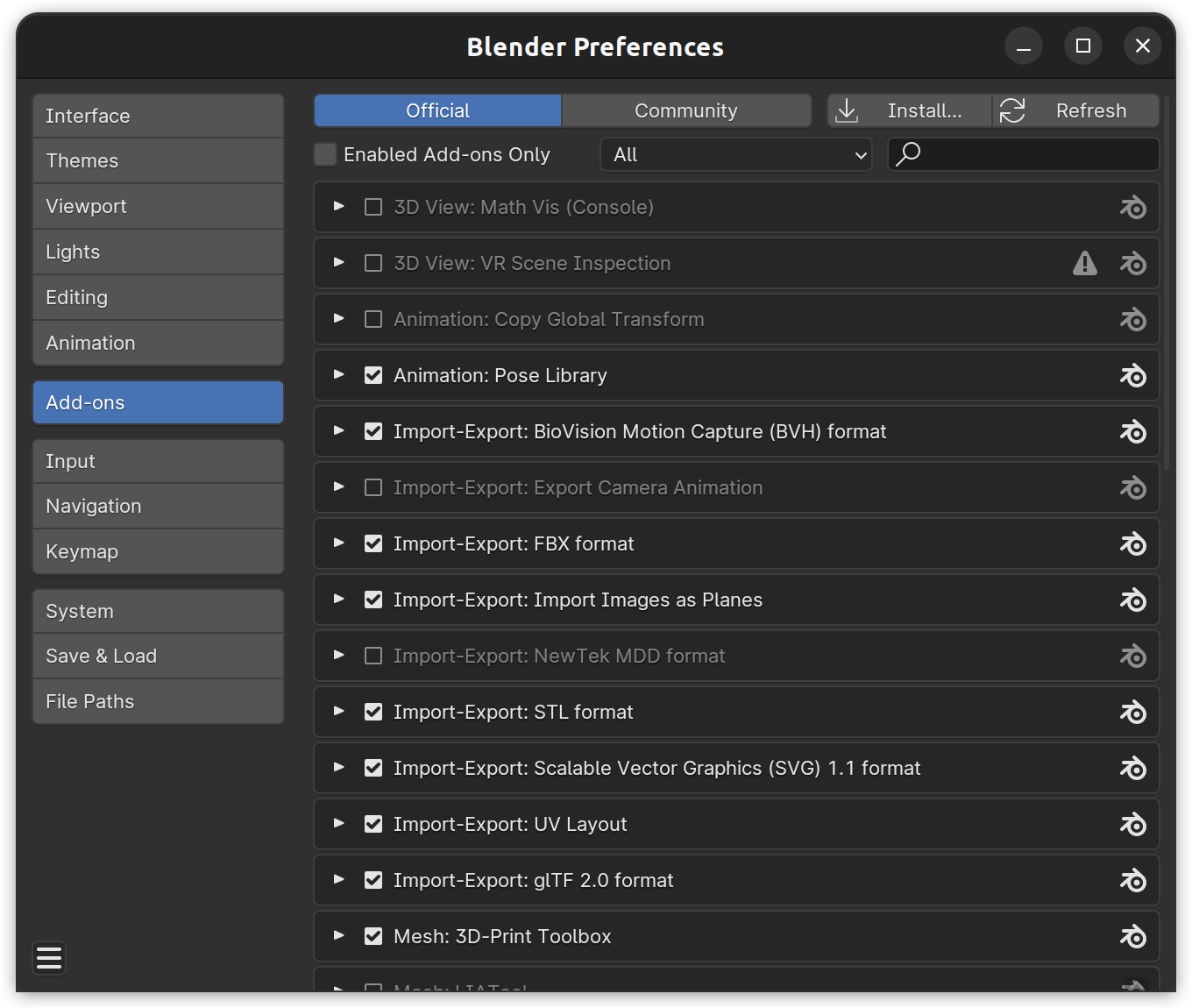Viewport: 1192px width, 1008px height.
Task: Click Blender logo icon on Pose Library row
Action: coord(1132,376)
